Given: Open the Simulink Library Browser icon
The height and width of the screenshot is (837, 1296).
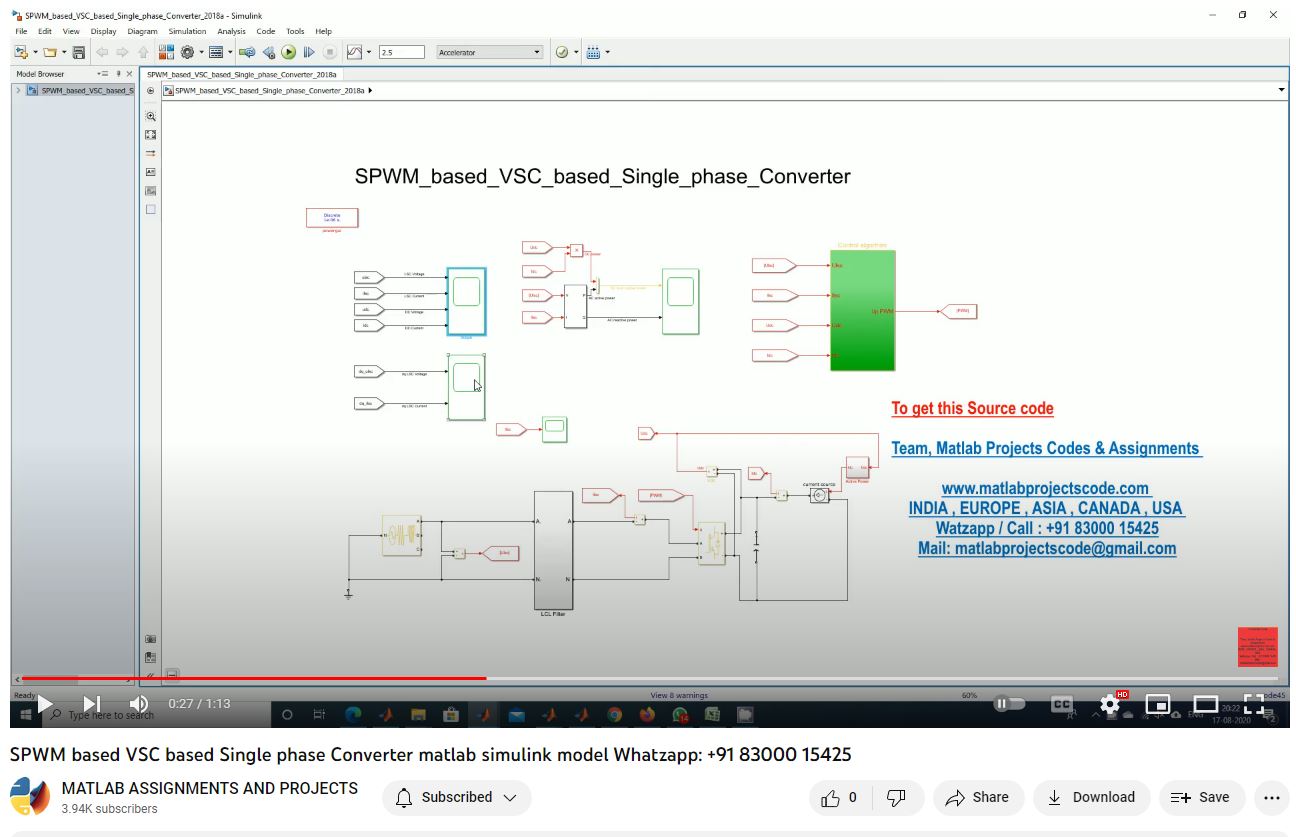Looking at the screenshot, I should coord(166,52).
